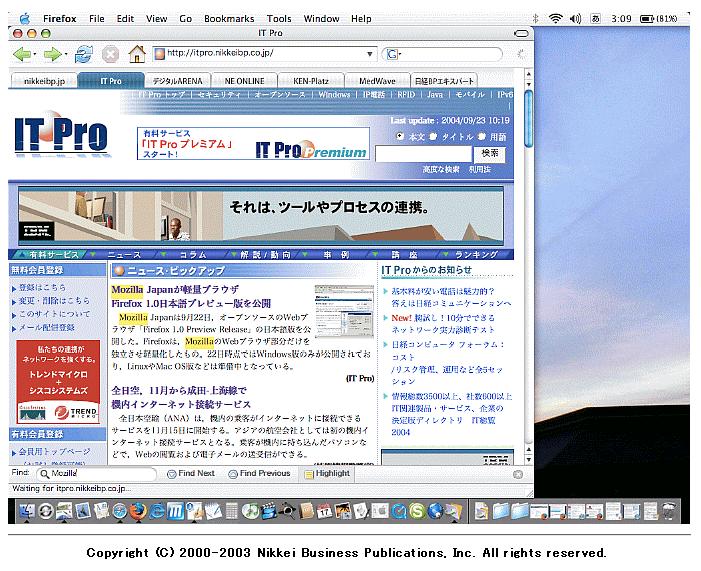
Task: Toggle the toolbar with the pill button in the title bar
Action: [521, 34]
